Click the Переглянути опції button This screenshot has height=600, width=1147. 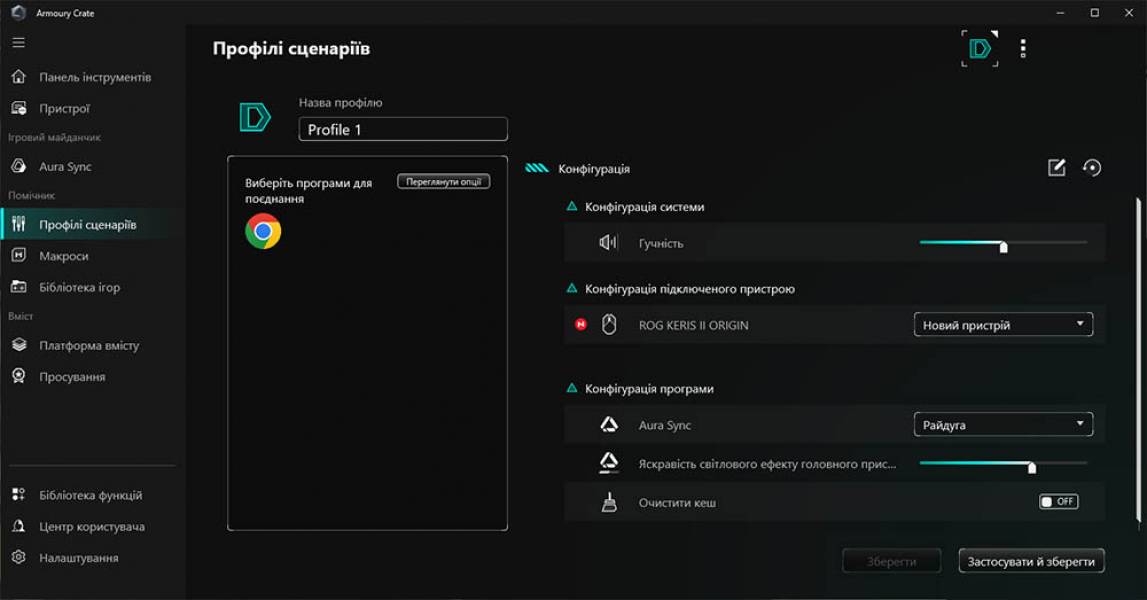coord(443,182)
